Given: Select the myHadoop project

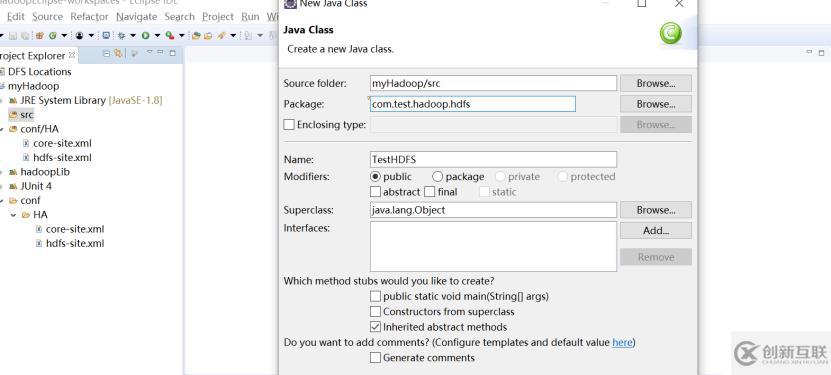Looking at the screenshot, I should (x=33, y=86).
